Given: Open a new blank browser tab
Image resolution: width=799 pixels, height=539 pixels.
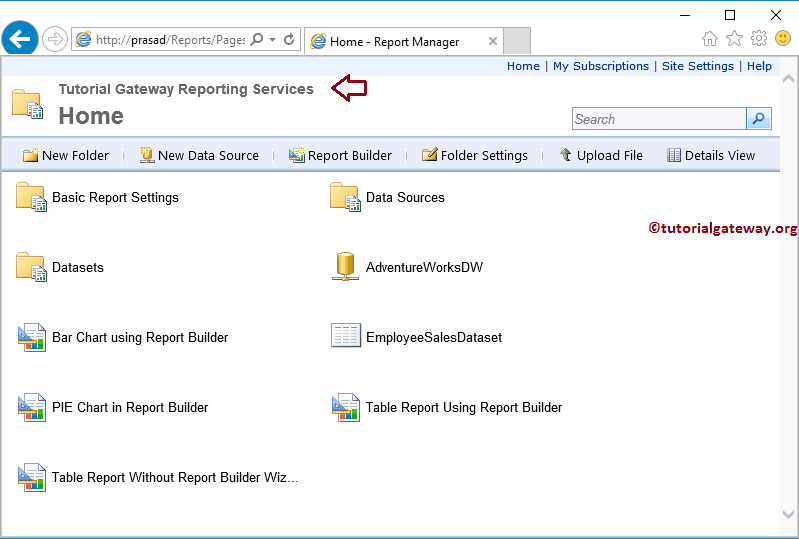Looking at the screenshot, I should [517, 41].
